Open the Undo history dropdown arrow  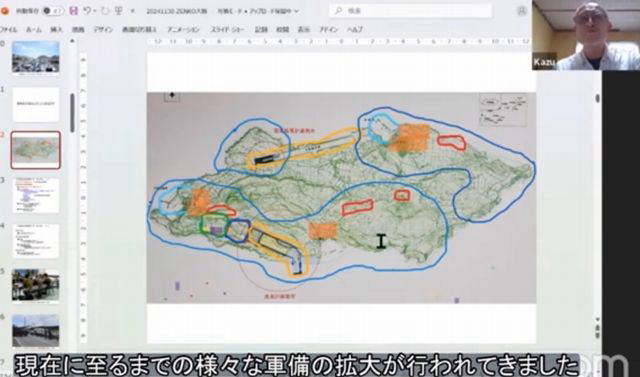point(95,11)
